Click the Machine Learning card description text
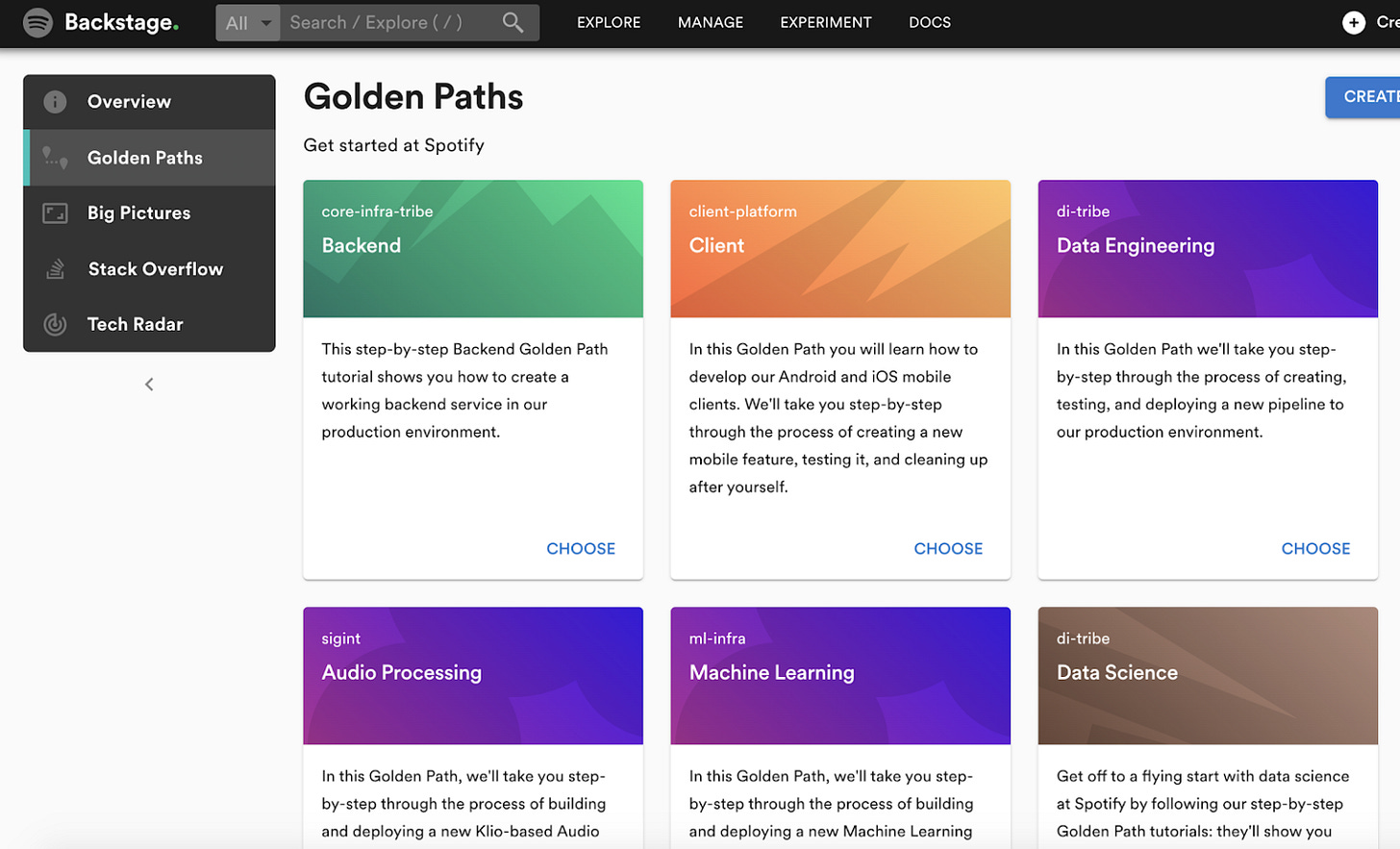 pos(832,804)
